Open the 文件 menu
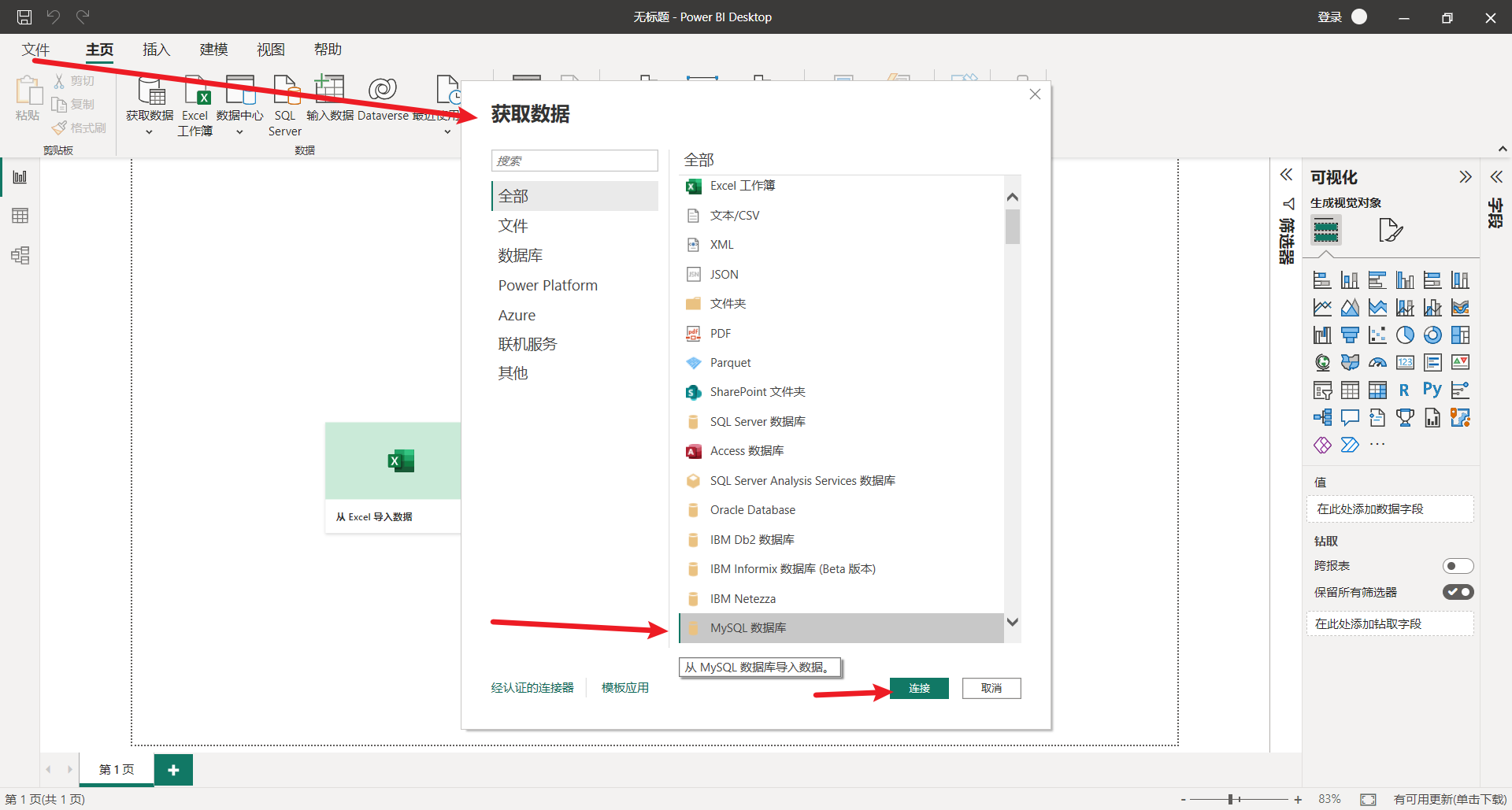Screen dimensions: 1512x810 tap(35, 50)
